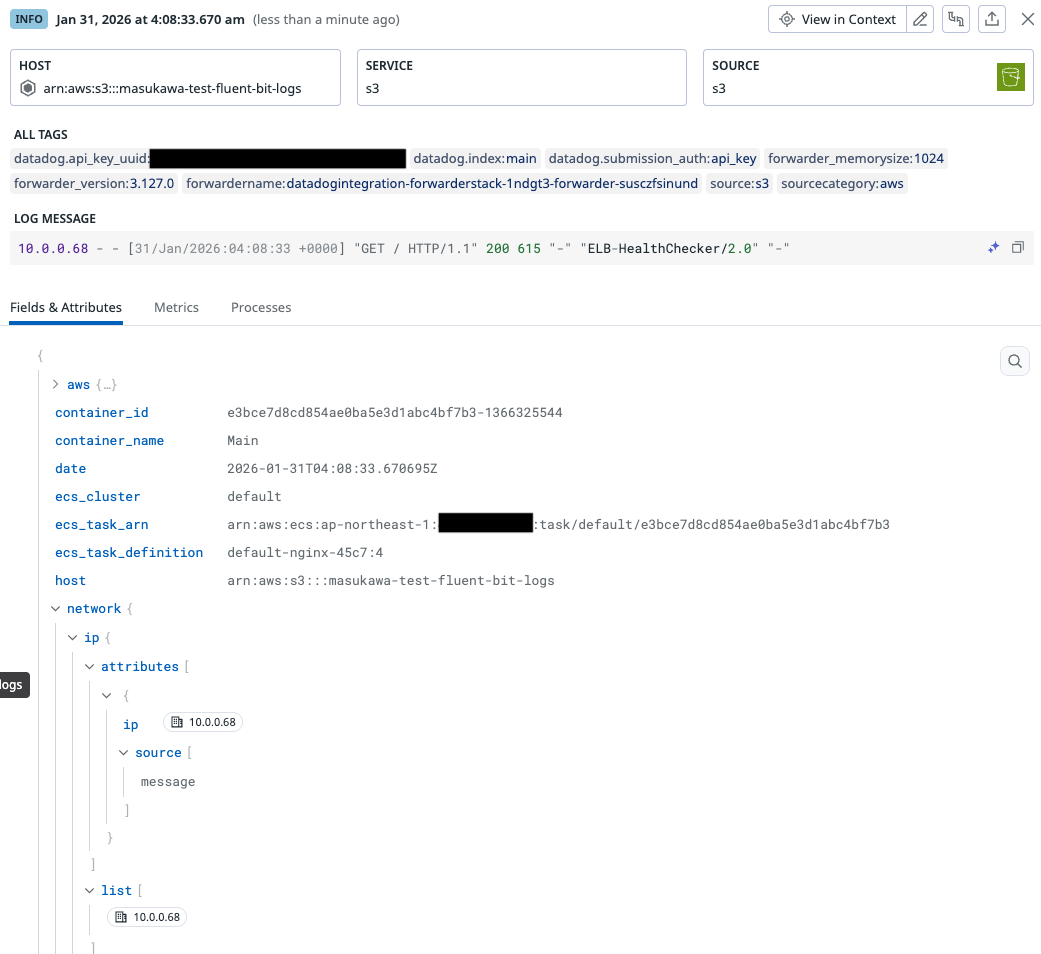Switch to the Metrics tab
This screenshot has width=1041, height=954.
[x=176, y=308]
